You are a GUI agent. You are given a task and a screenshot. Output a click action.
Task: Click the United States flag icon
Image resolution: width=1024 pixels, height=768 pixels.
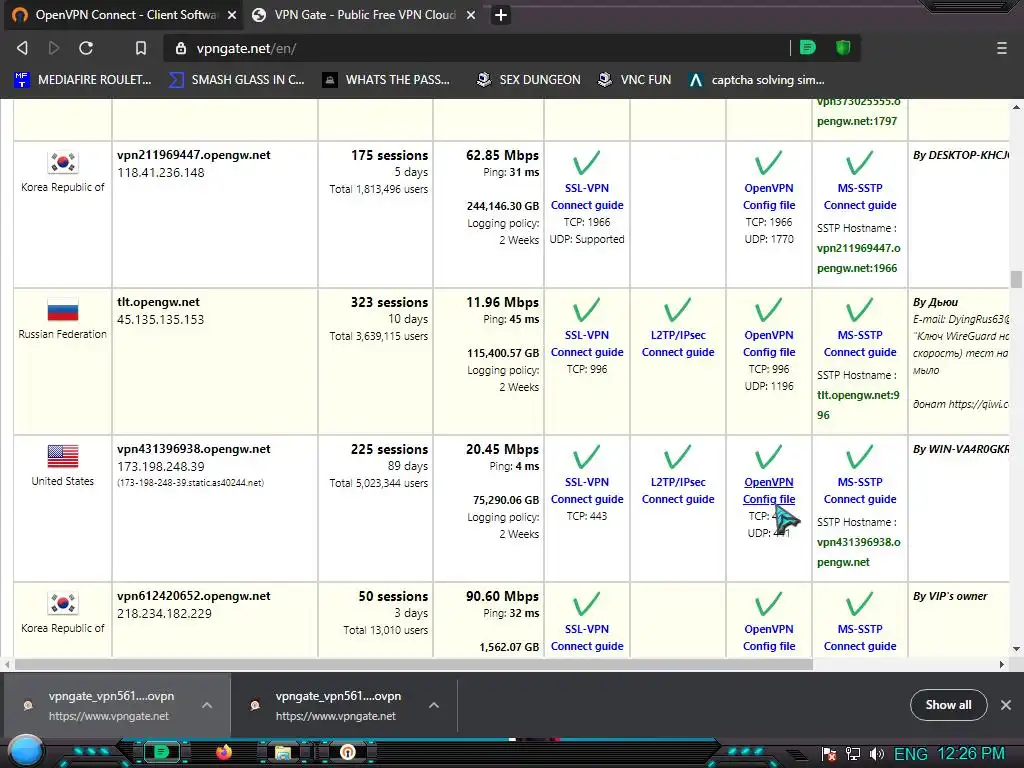(x=63, y=456)
